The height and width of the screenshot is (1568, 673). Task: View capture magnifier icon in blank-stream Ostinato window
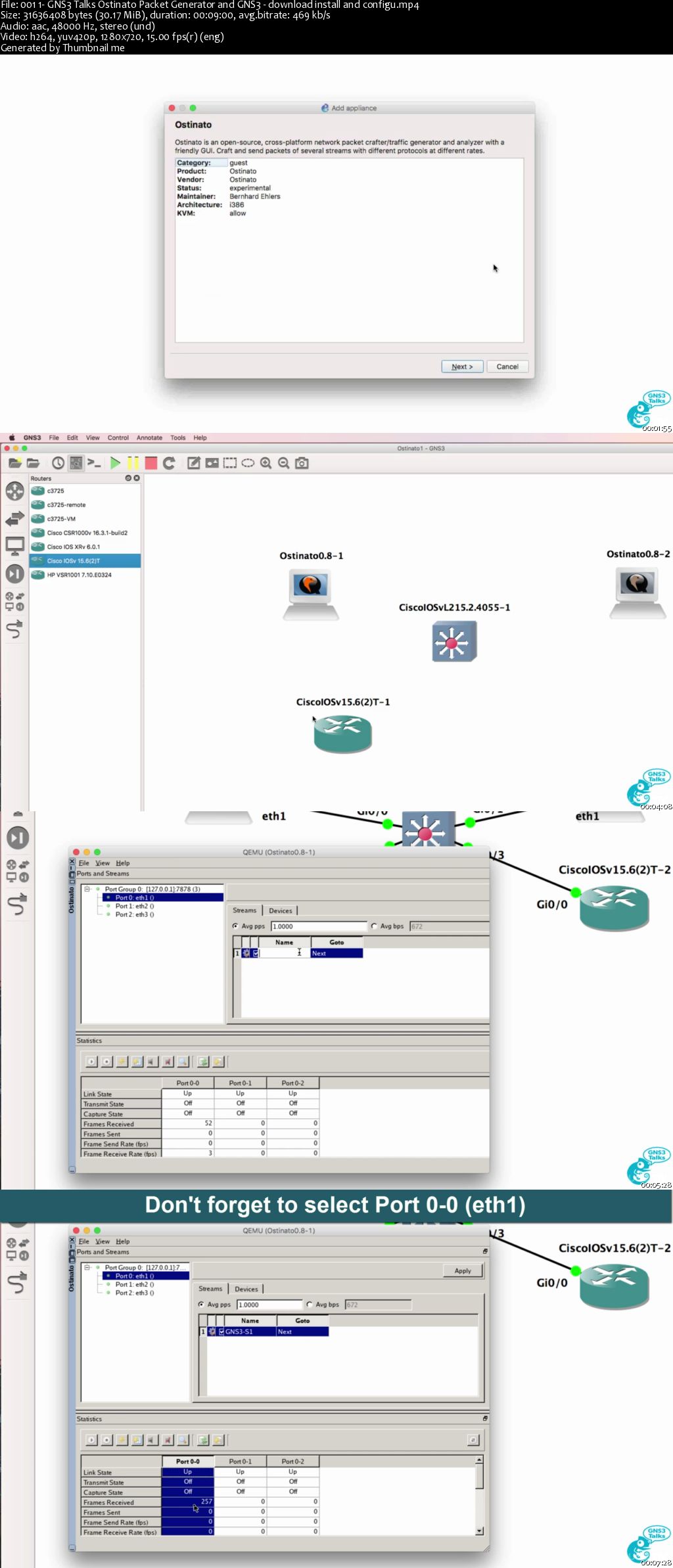183,1062
